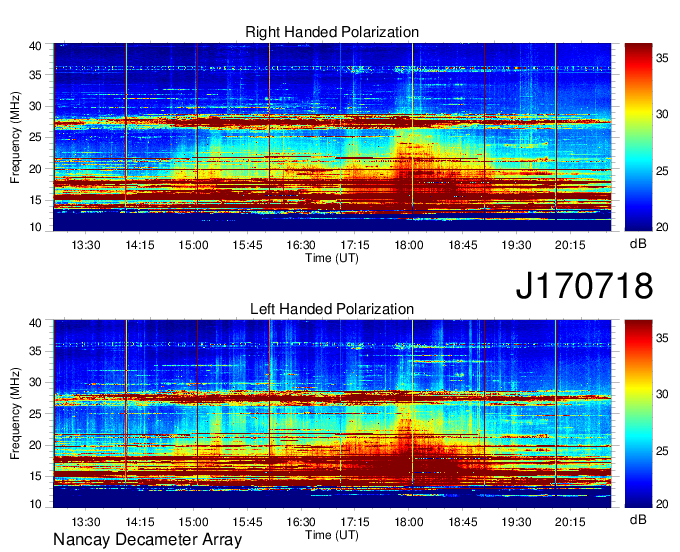
Task: Click the "dB" label under the upper colorbar
Action: click(638, 244)
